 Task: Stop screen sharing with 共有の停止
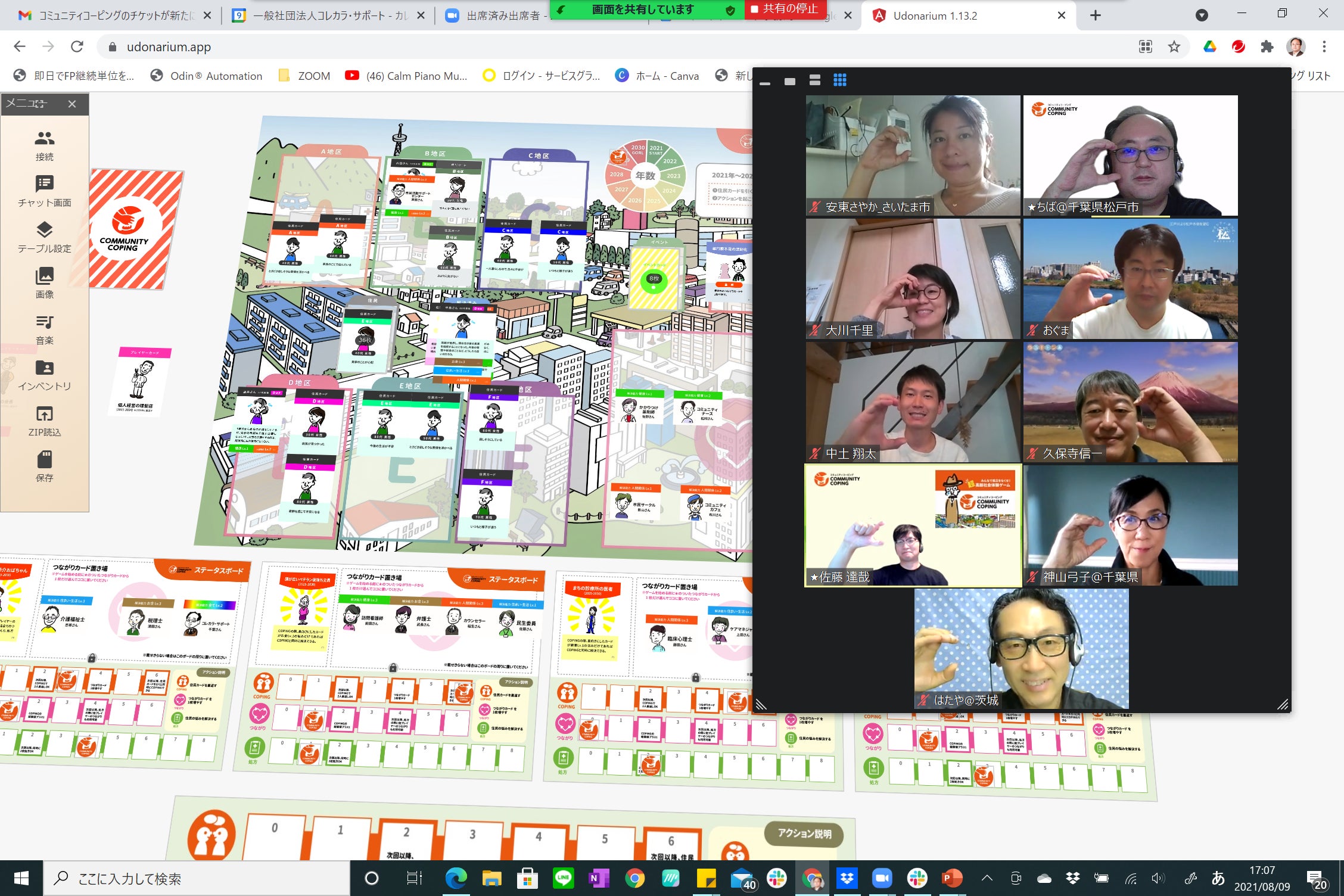[785, 9]
